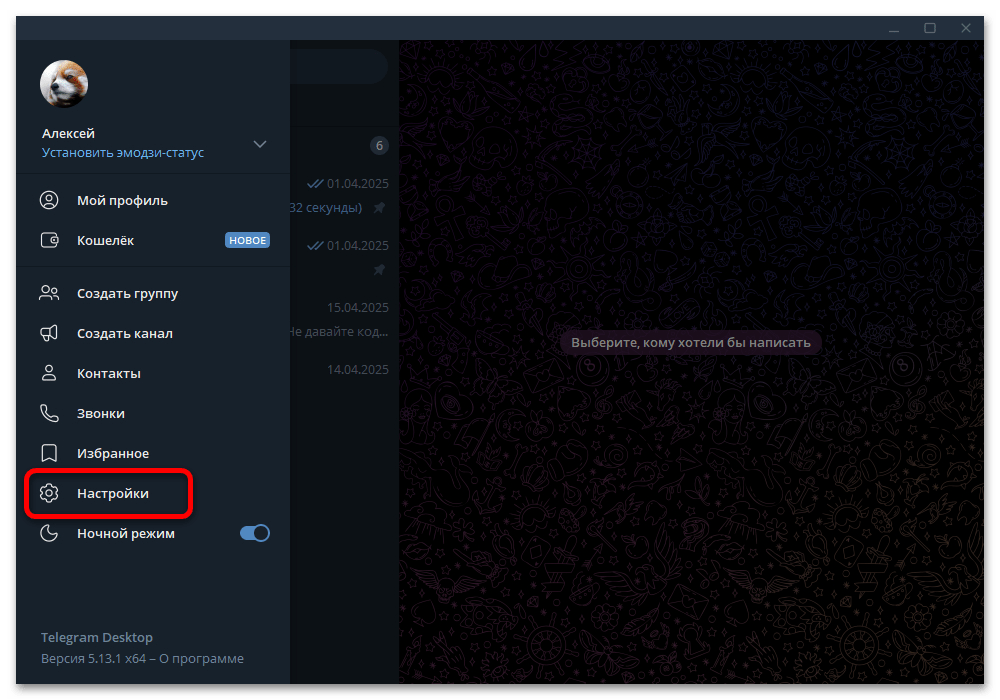The width and height of the screenshot is (1000, 700).
Task: Open the chat dated 15.04.2025
Action: [x=345, y=319]
